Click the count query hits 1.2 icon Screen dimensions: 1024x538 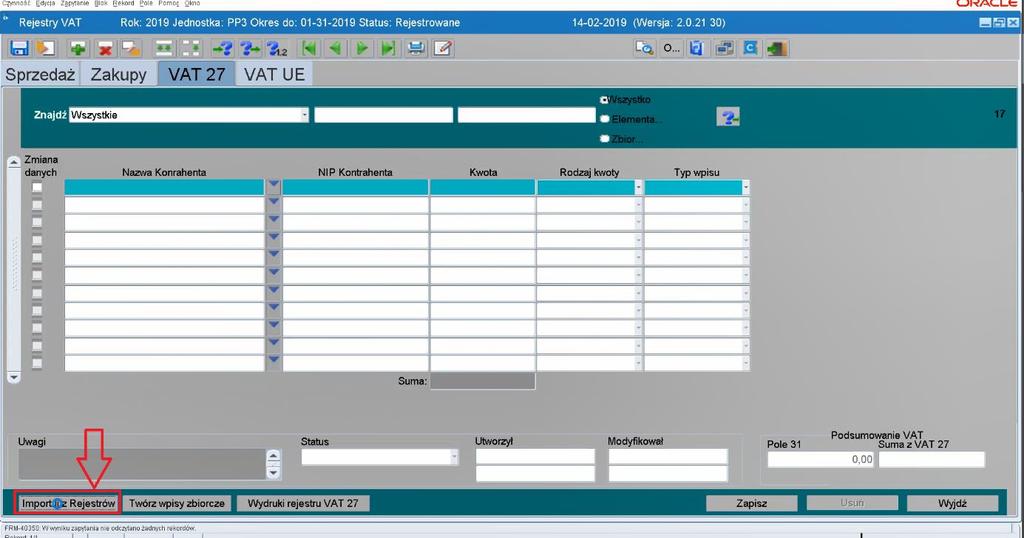tap(277, 48)
